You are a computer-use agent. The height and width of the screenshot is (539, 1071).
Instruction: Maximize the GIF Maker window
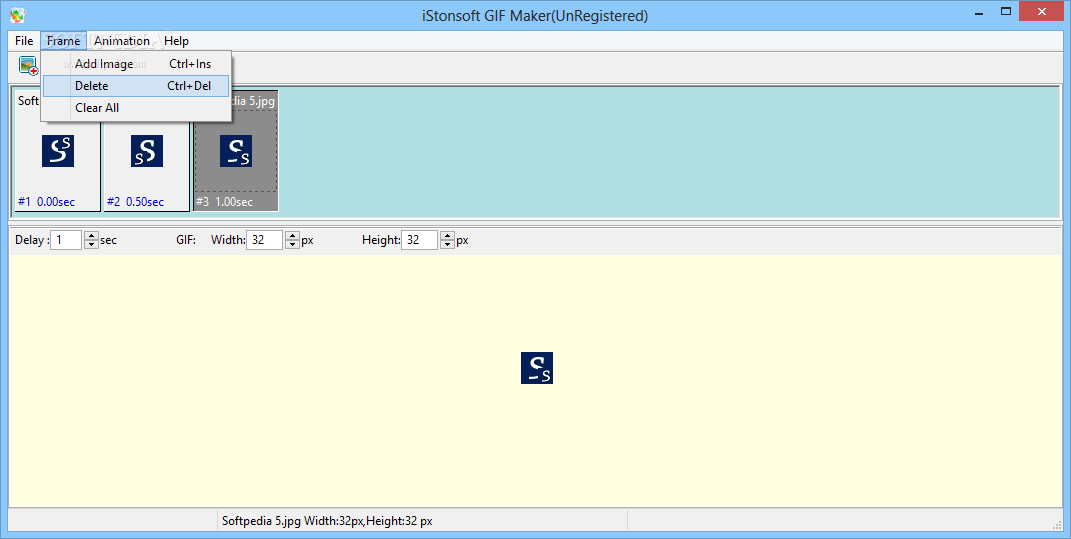pyautogui.click(x=1005, y=12)
